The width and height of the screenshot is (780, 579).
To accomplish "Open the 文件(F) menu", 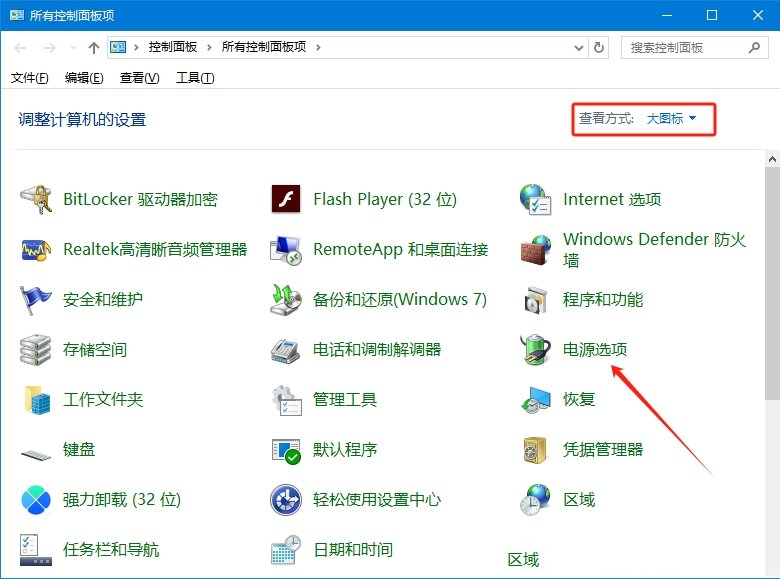I will pos(29,78).
